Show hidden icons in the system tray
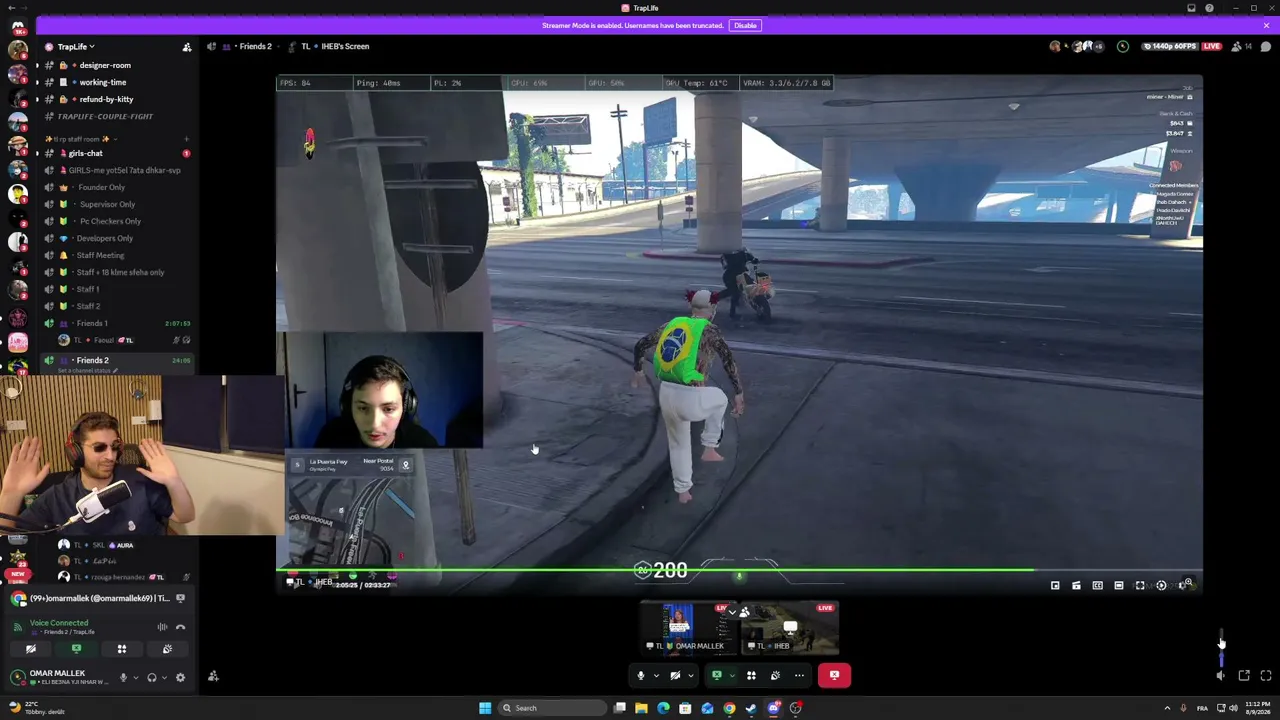Image resolution: width=1280 pixels, height=720 pixels. click(1167, 708)
